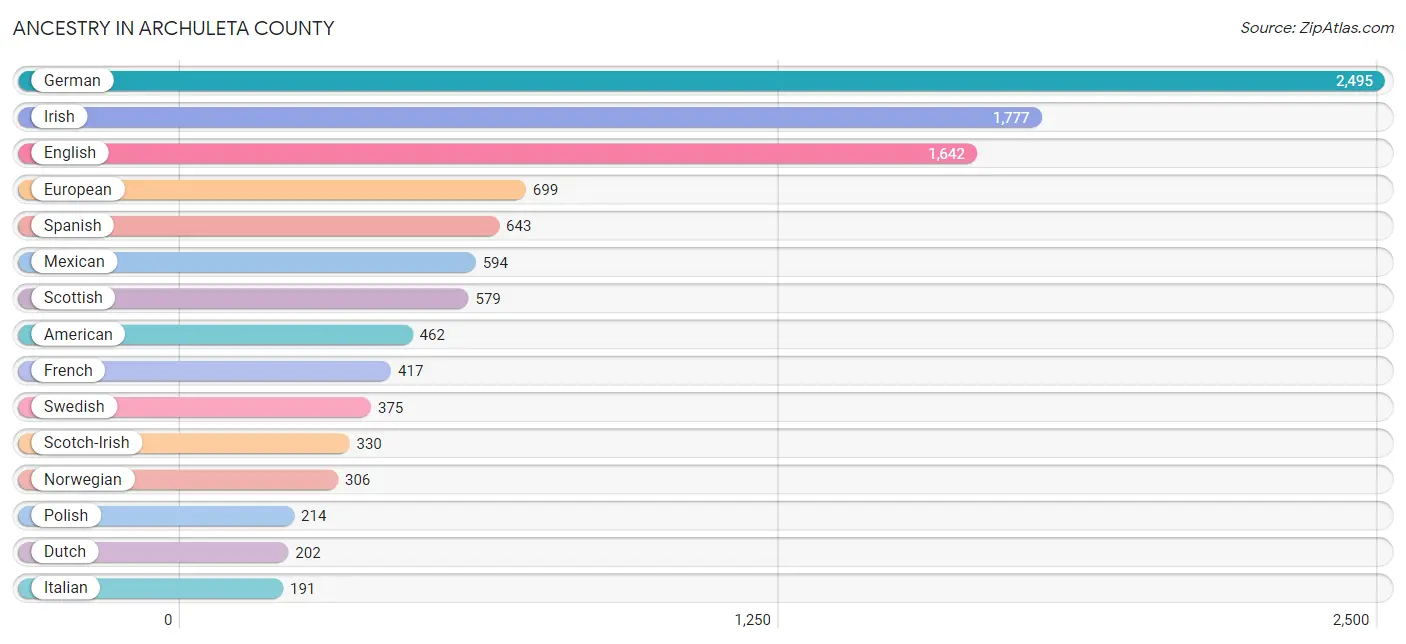The image size is (1406, 644).
Task: Select the Irish ancestry bar
Action: point(530,117)
